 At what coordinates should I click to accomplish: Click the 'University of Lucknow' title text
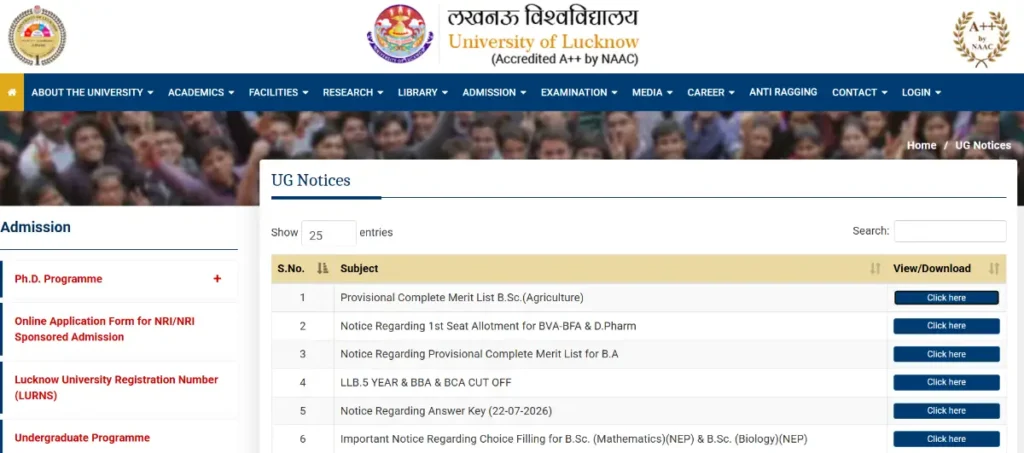point(543,42)
